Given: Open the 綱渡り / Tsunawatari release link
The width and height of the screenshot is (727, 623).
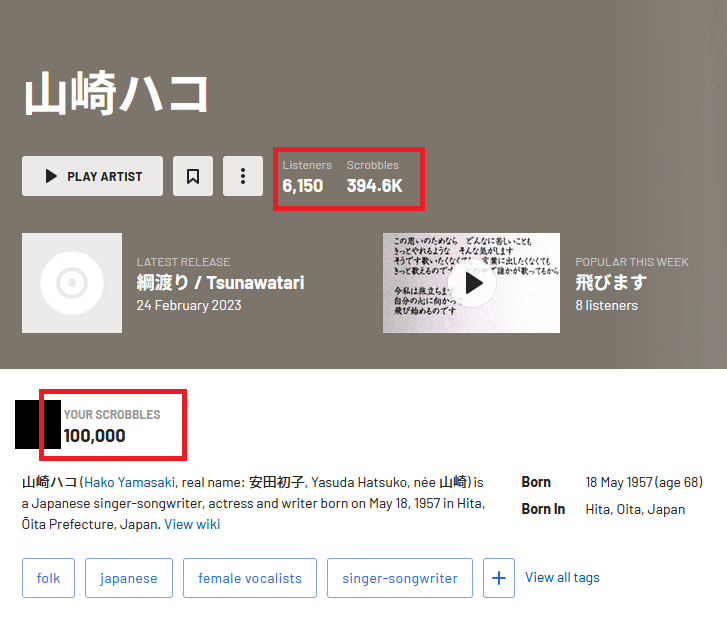Looking at the screenshot, I should click(220, 282).
